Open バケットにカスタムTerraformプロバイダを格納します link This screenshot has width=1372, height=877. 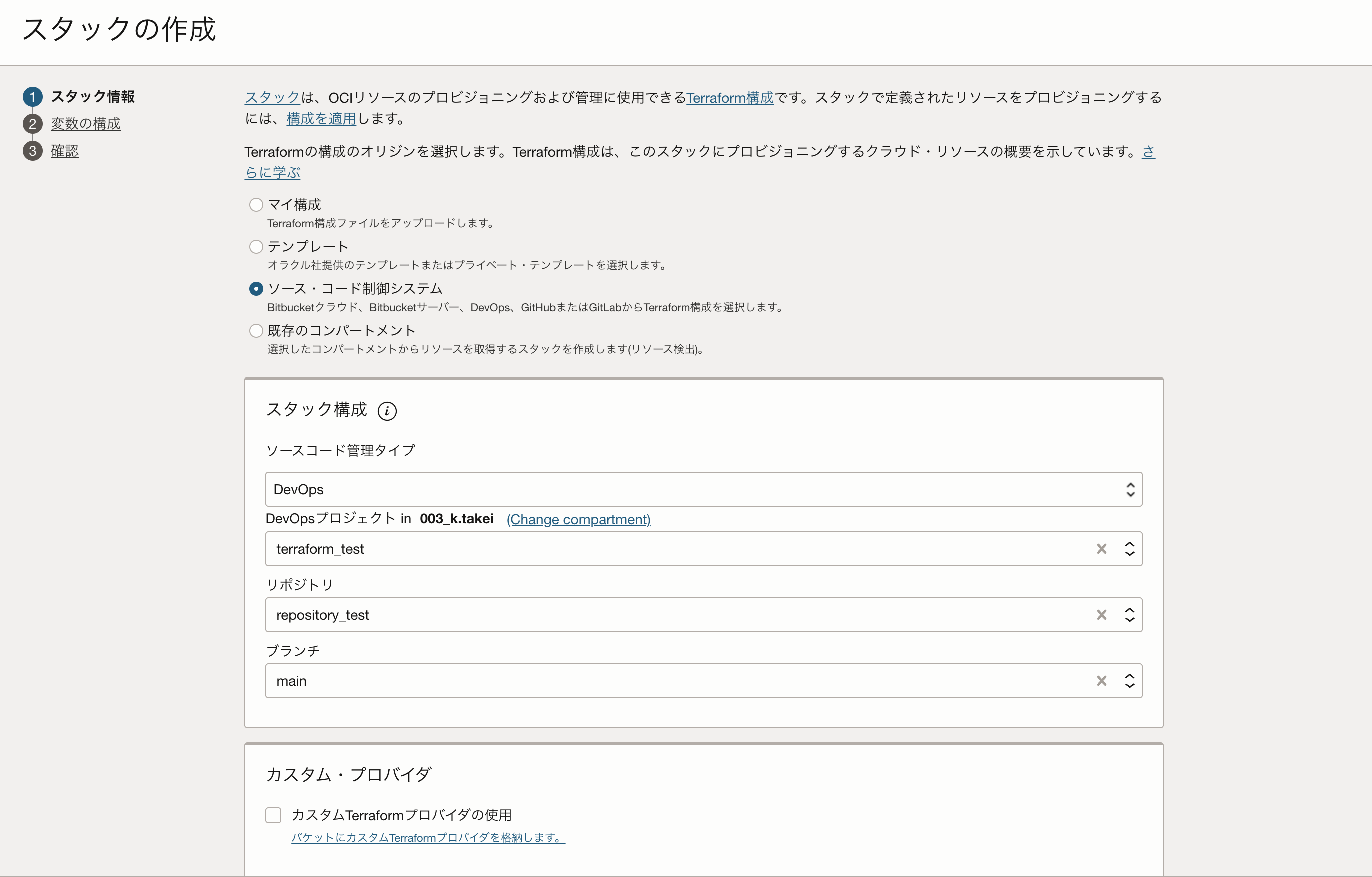[x=428, y=838]
